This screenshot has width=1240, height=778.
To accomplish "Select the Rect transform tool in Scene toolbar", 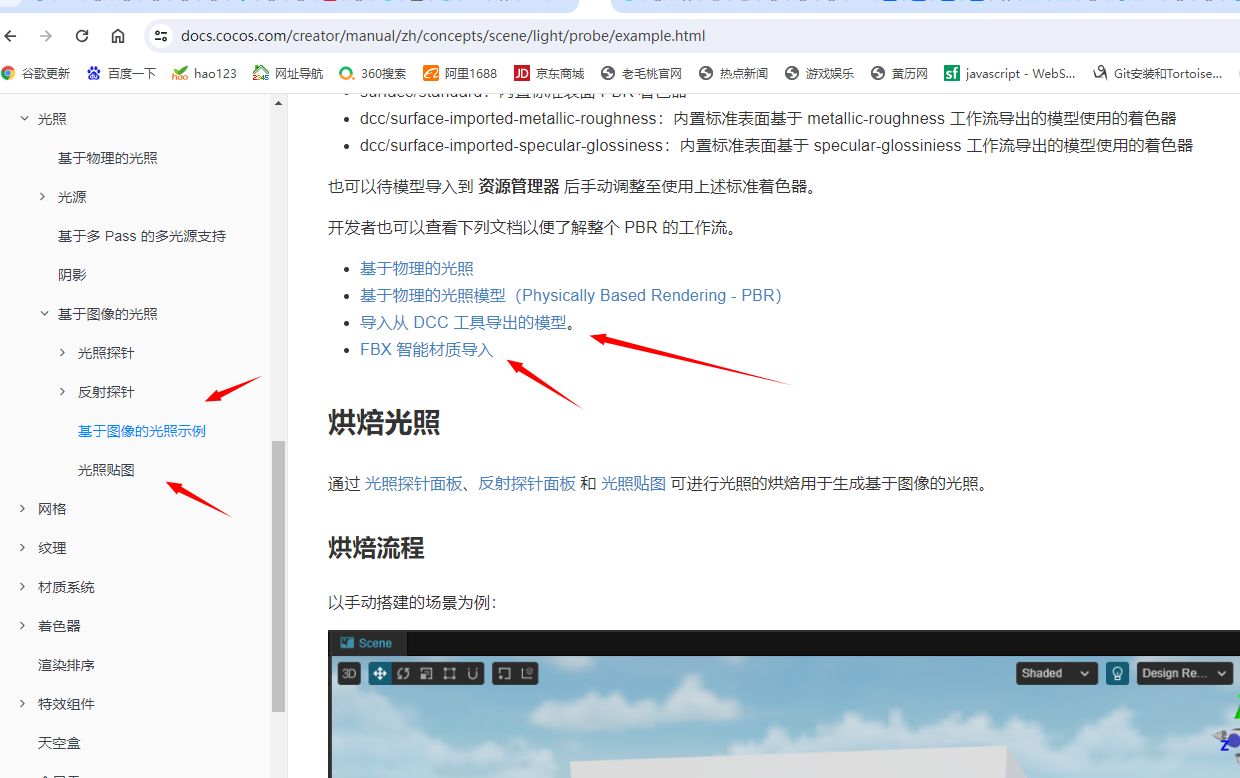I will click(450, 673).
